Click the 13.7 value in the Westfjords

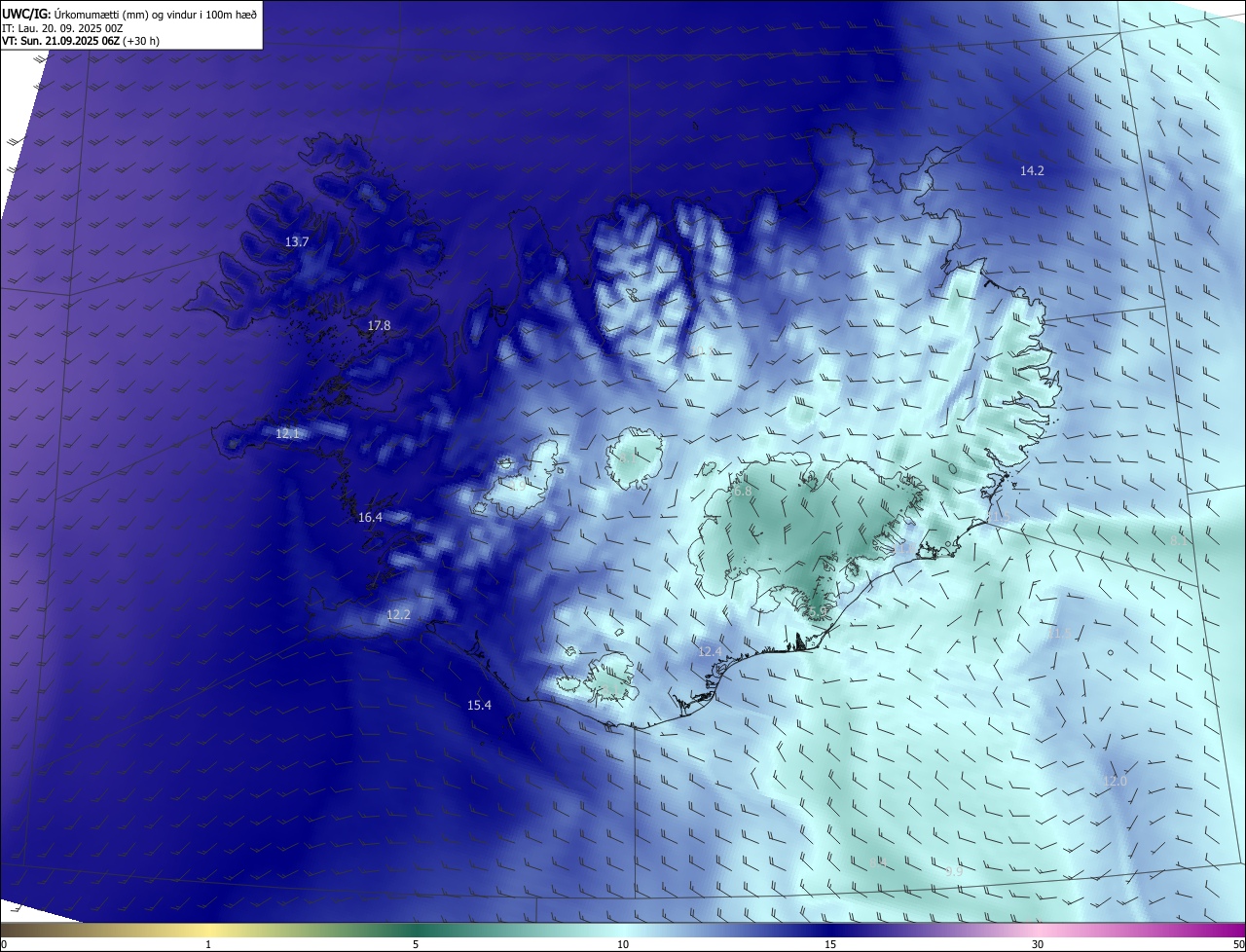[297, 241]
